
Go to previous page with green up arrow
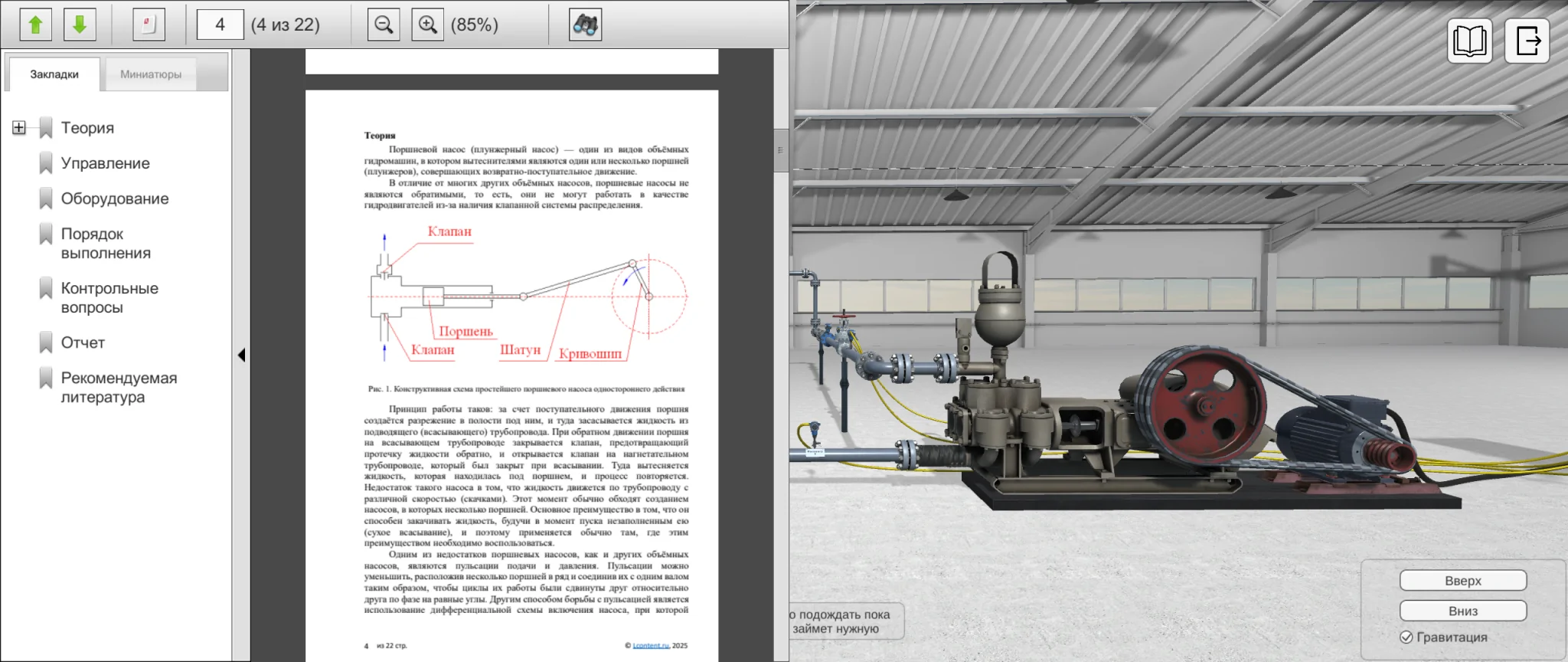35,25
